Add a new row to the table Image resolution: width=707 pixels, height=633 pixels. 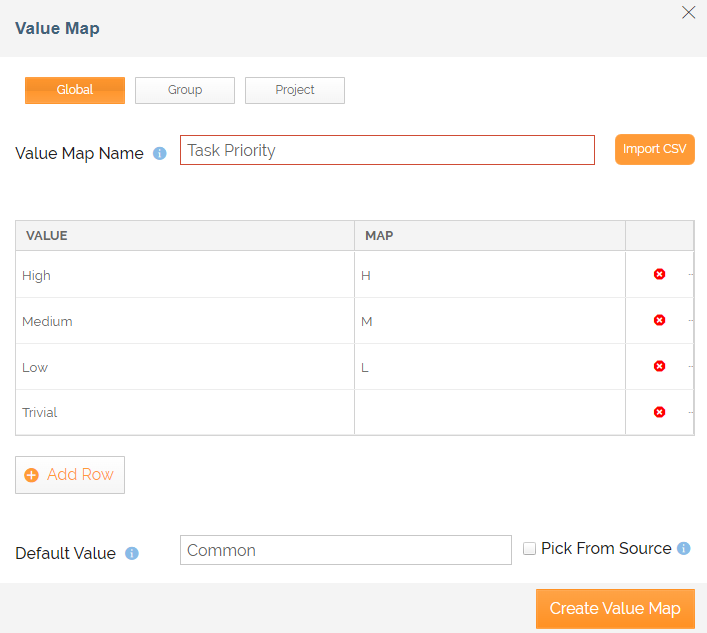[70, 474]
